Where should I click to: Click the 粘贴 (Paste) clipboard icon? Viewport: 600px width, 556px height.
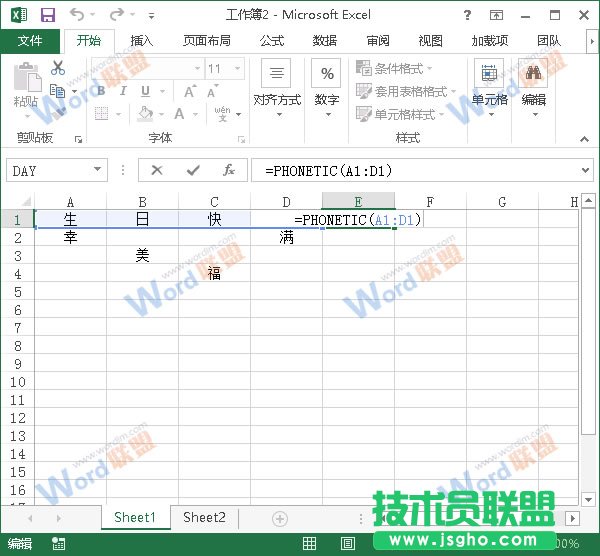[27, 77]
